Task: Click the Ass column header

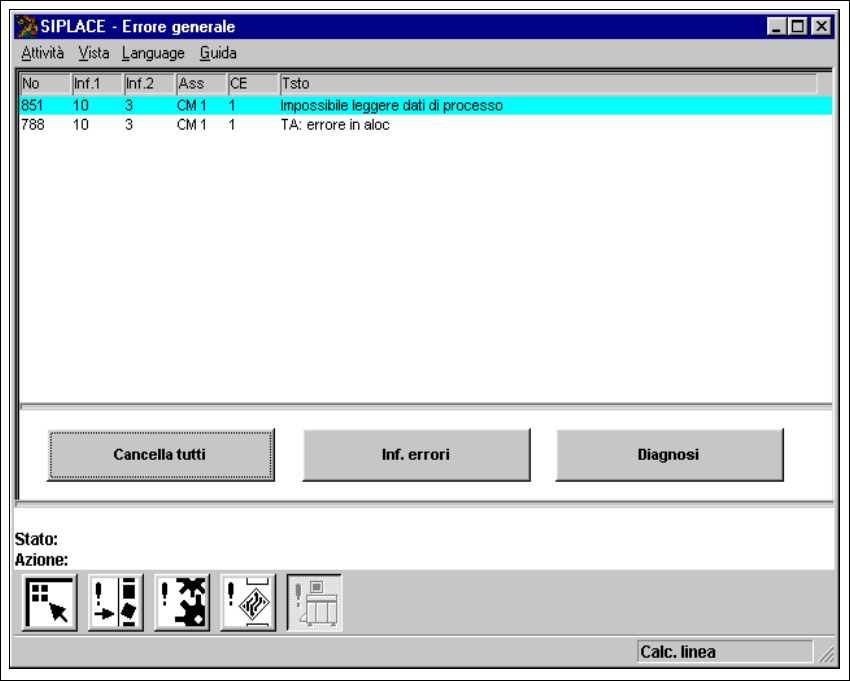Action: [x=202, y=83]
